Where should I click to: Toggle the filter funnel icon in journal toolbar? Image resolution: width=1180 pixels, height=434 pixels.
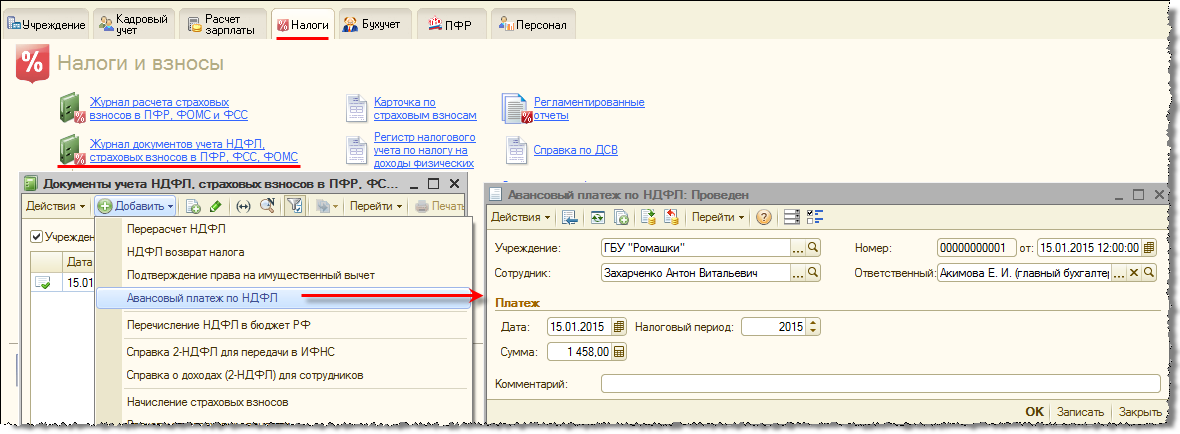click(293, 205)
